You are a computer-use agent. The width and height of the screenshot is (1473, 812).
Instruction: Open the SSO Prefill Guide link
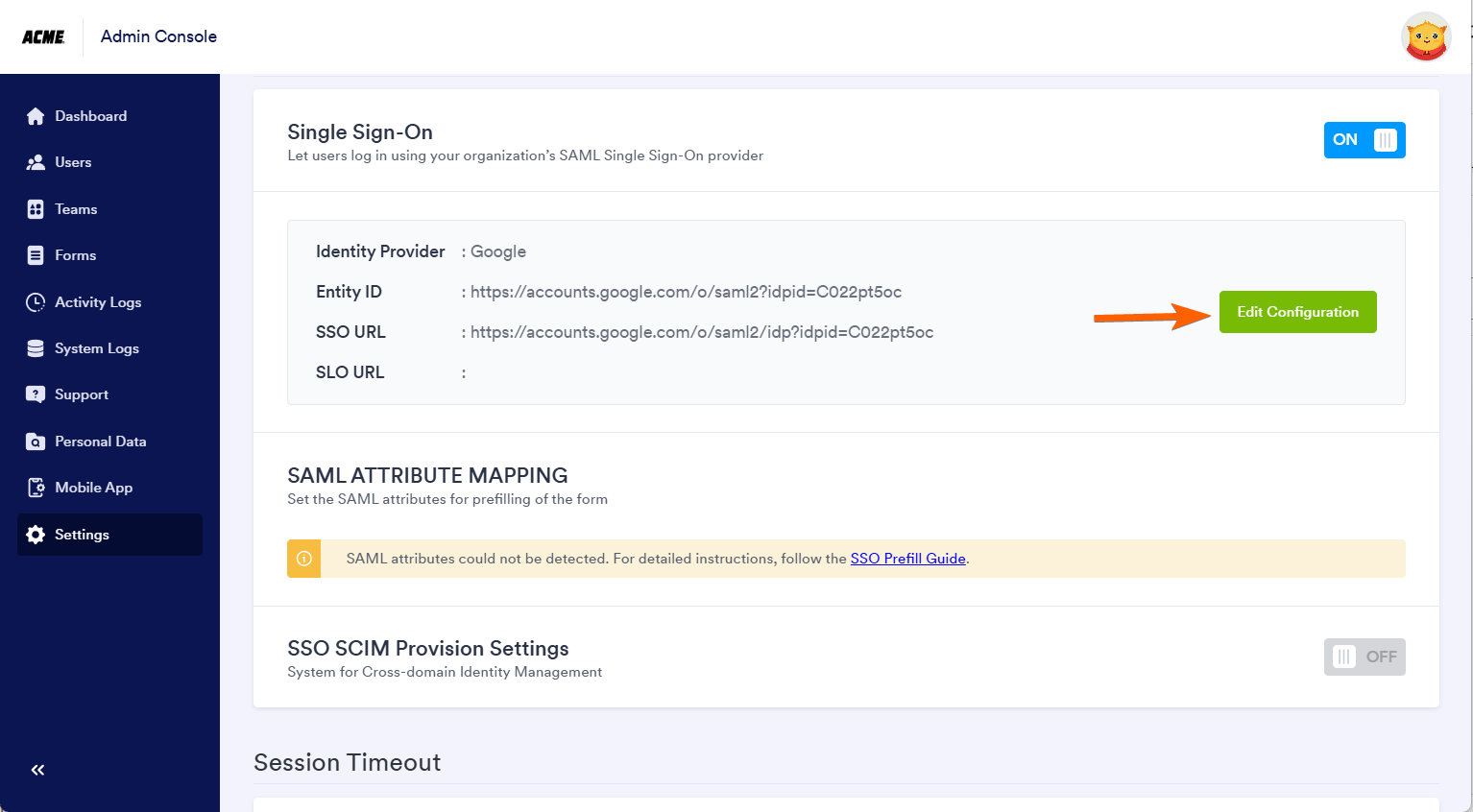click(x=907, y=559)
